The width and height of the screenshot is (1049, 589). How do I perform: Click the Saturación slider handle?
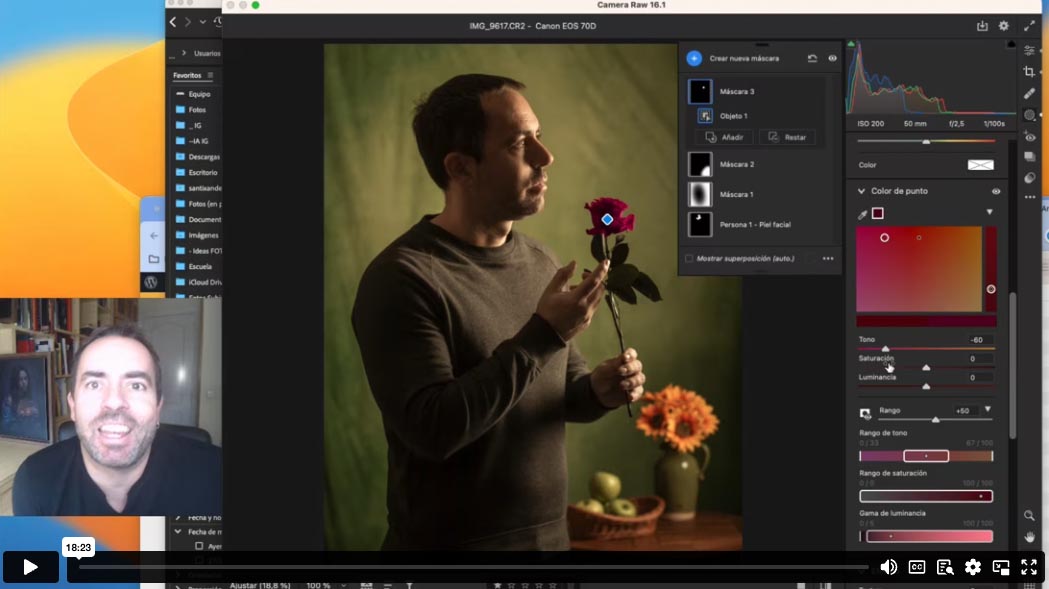pos(926,367)
